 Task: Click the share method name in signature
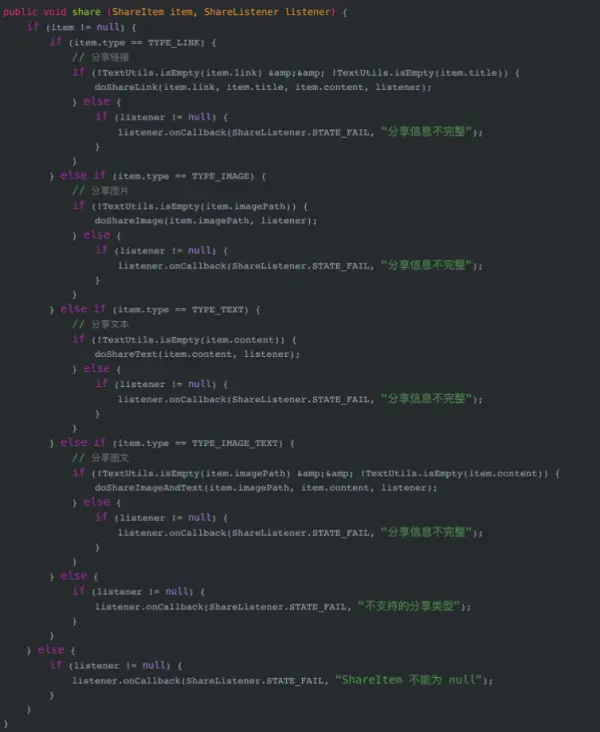tap(86, 12)
